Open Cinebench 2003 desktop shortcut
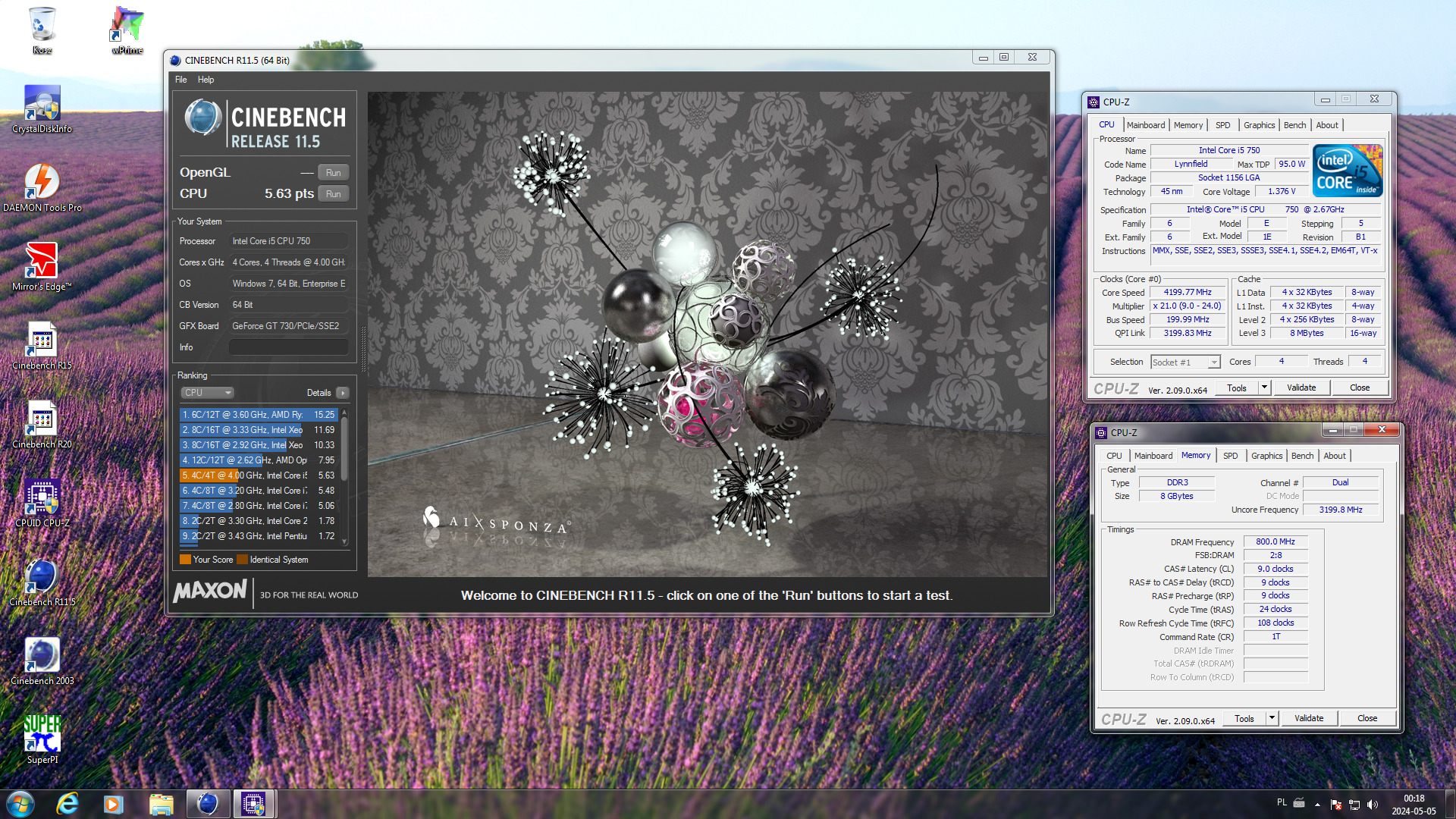The image size is (1456, 819). pyautogui.click(x=42, y=661)
